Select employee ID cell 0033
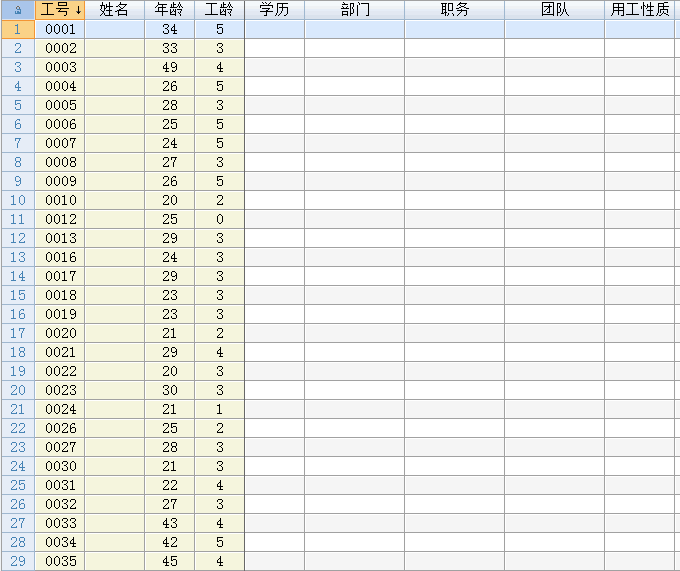The height and width of the screenshot is (571, 680). (x=60, y=523)
